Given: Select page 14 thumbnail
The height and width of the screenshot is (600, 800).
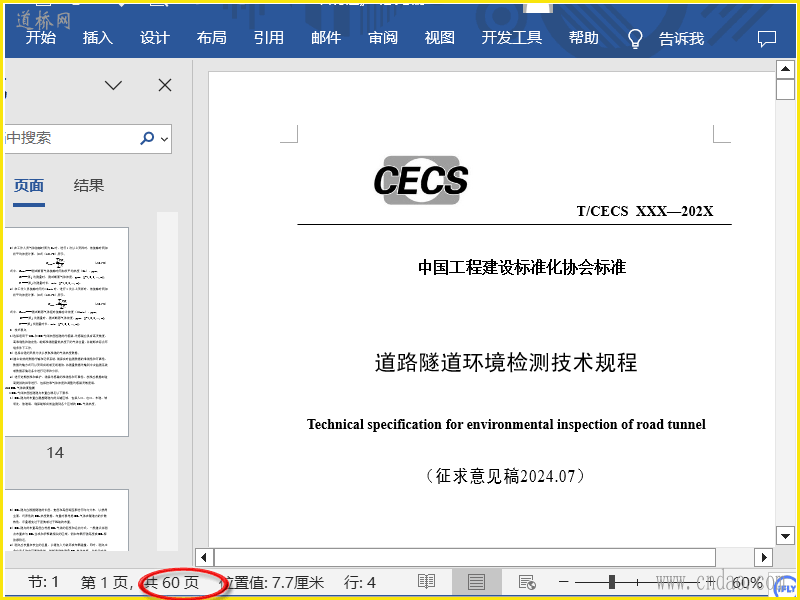Looking at the screenshot, I should [x=66, y=332].
